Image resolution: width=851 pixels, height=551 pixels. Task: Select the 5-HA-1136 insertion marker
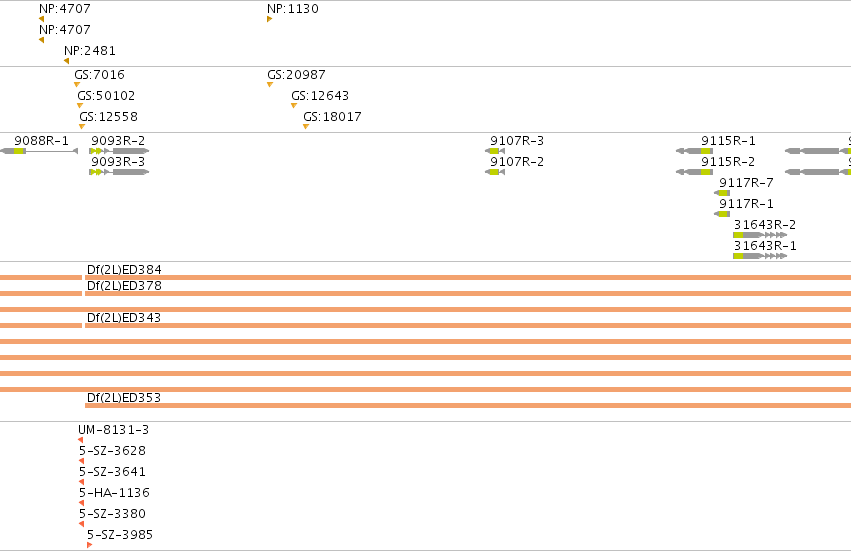pyautogui.click(x=81, y=503)
